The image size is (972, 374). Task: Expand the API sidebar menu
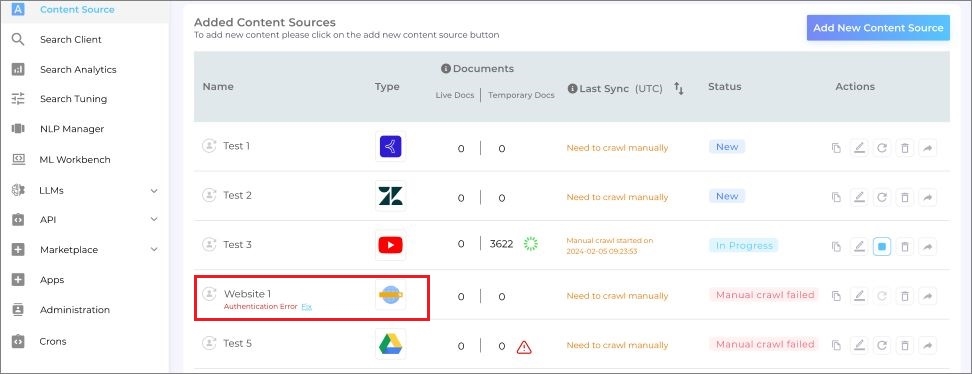point(154,220)
